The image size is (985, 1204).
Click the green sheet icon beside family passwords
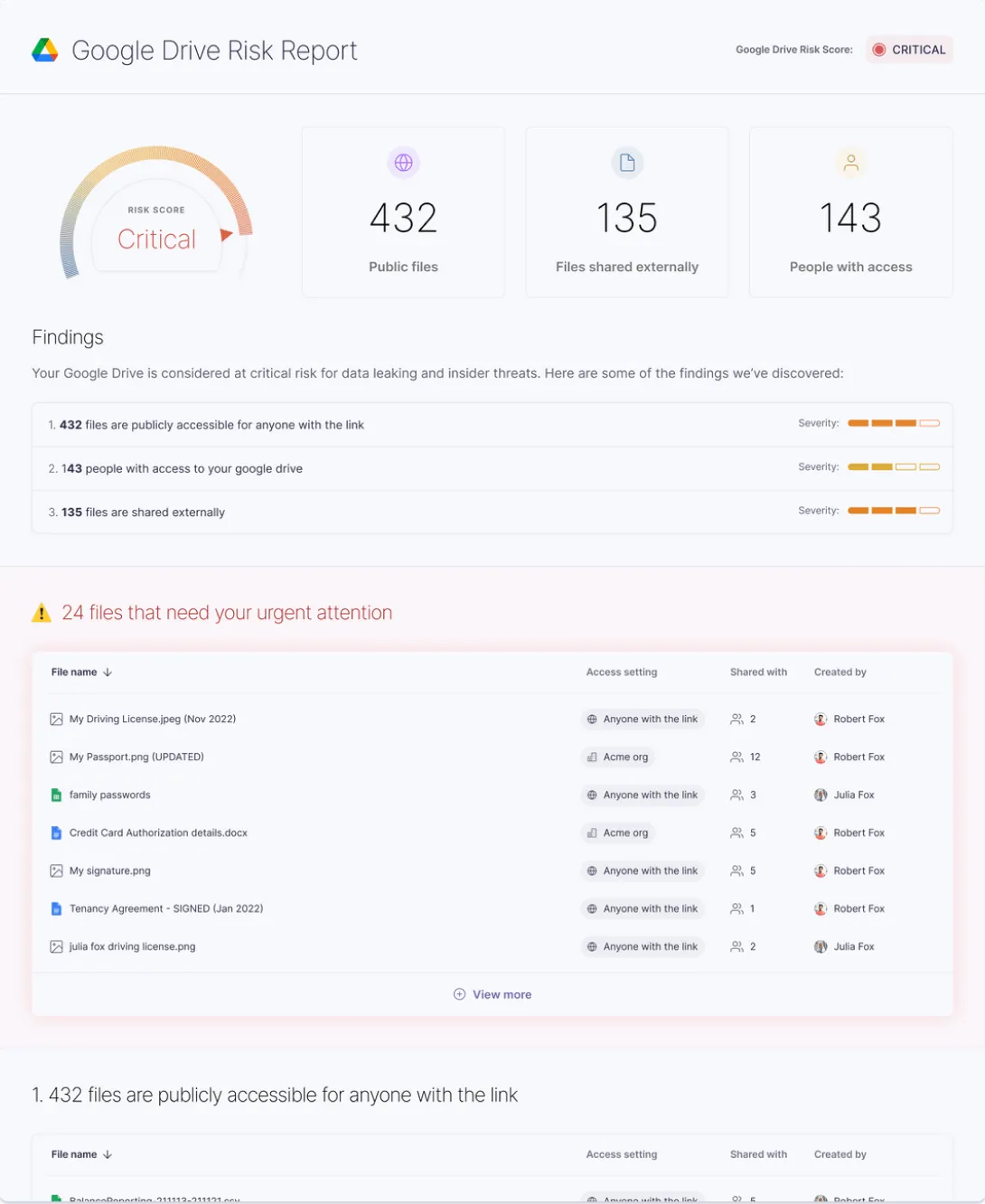click(x=56, y=795)
